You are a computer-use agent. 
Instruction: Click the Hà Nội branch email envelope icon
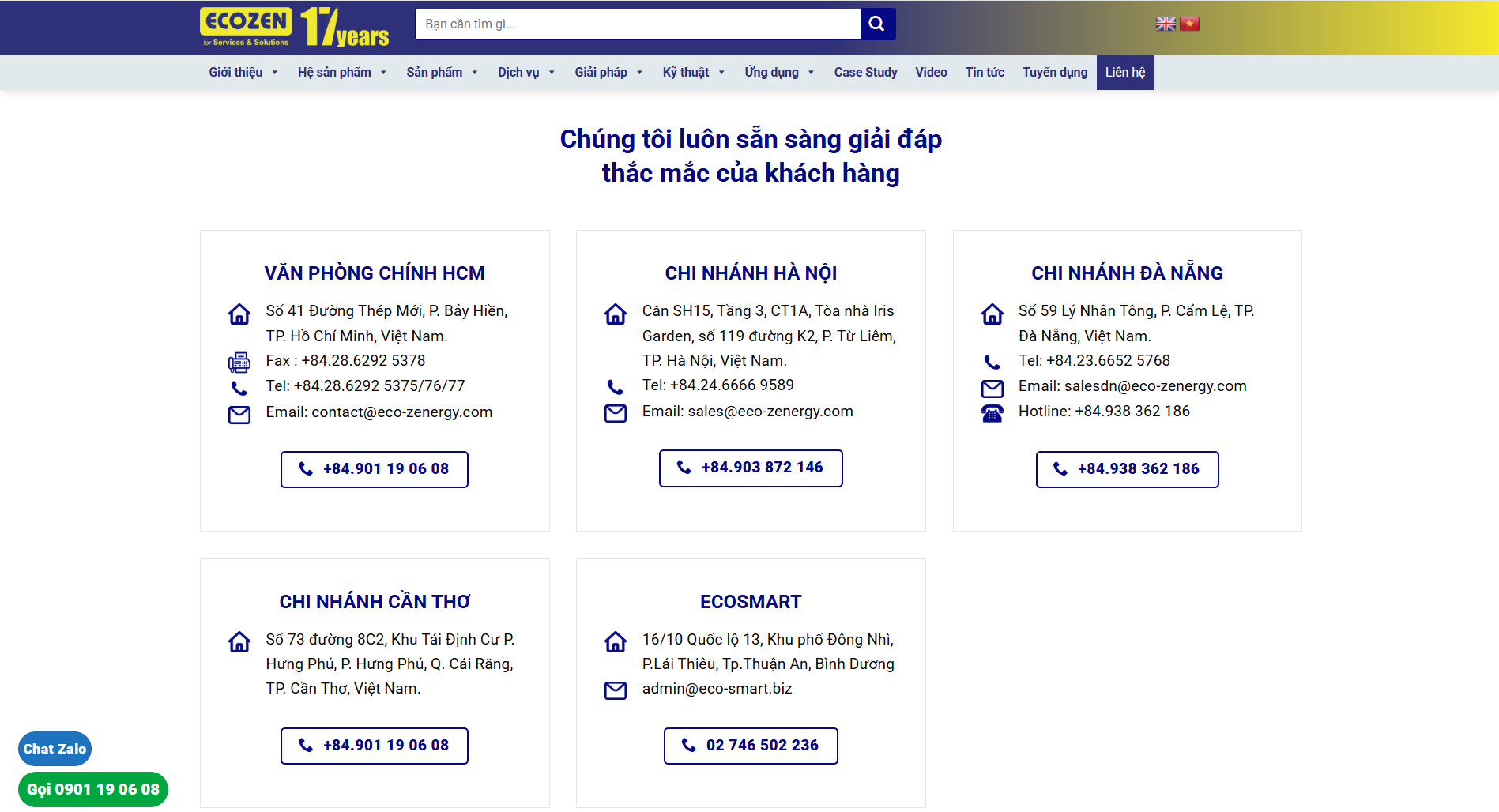pos(616,412)
